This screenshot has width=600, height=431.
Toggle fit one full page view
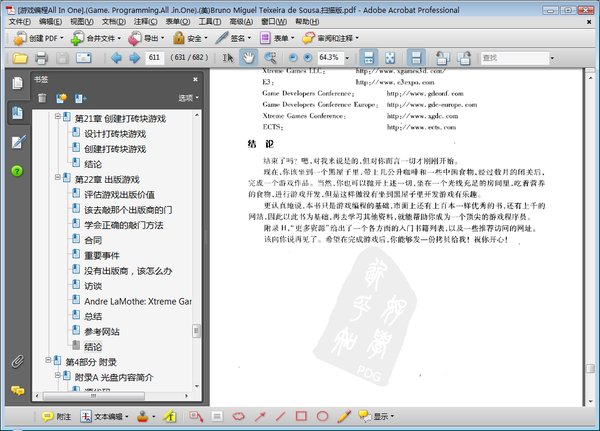[390, 58]
